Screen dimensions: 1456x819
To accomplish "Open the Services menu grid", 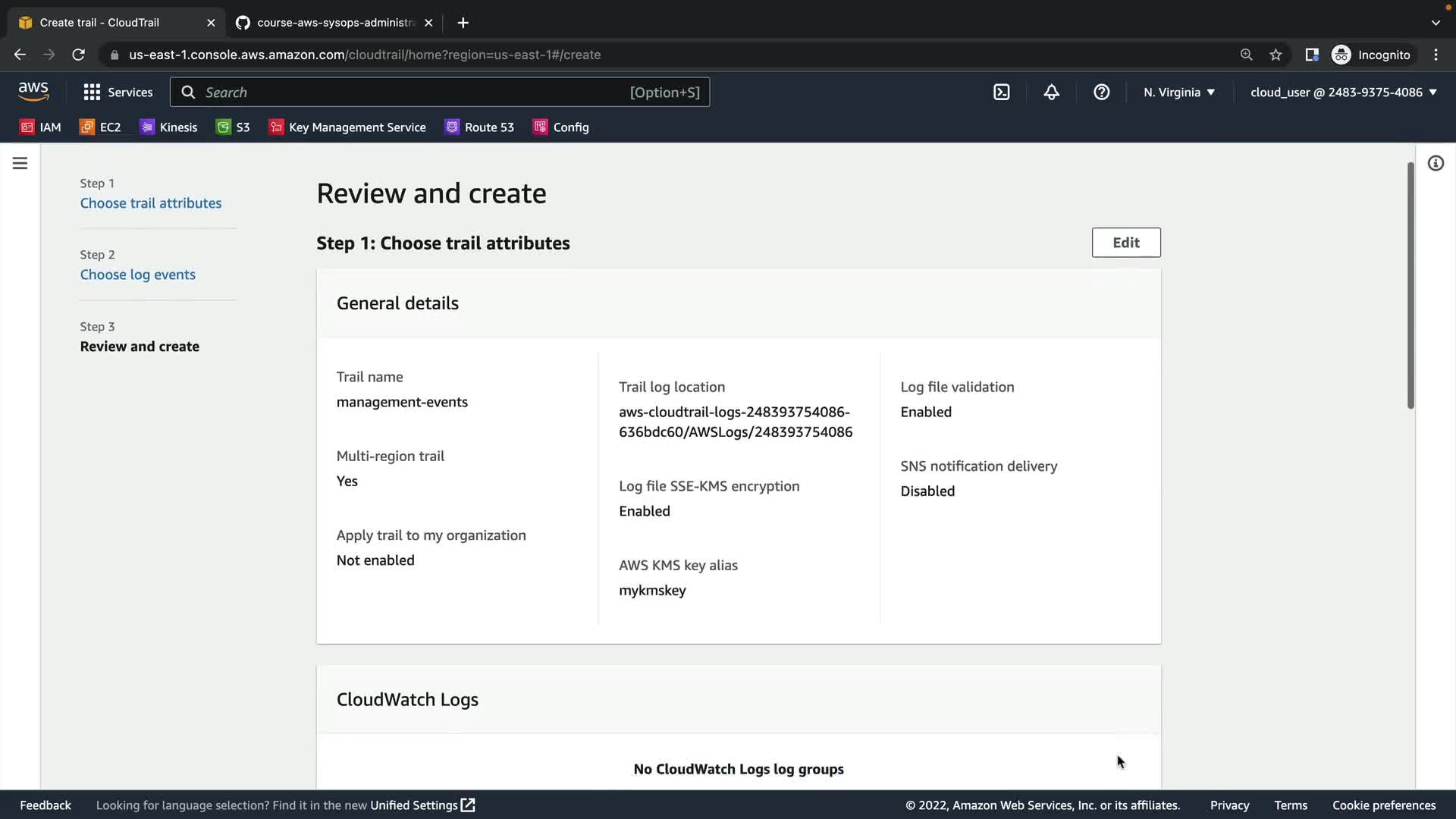I will pos(118,93).
